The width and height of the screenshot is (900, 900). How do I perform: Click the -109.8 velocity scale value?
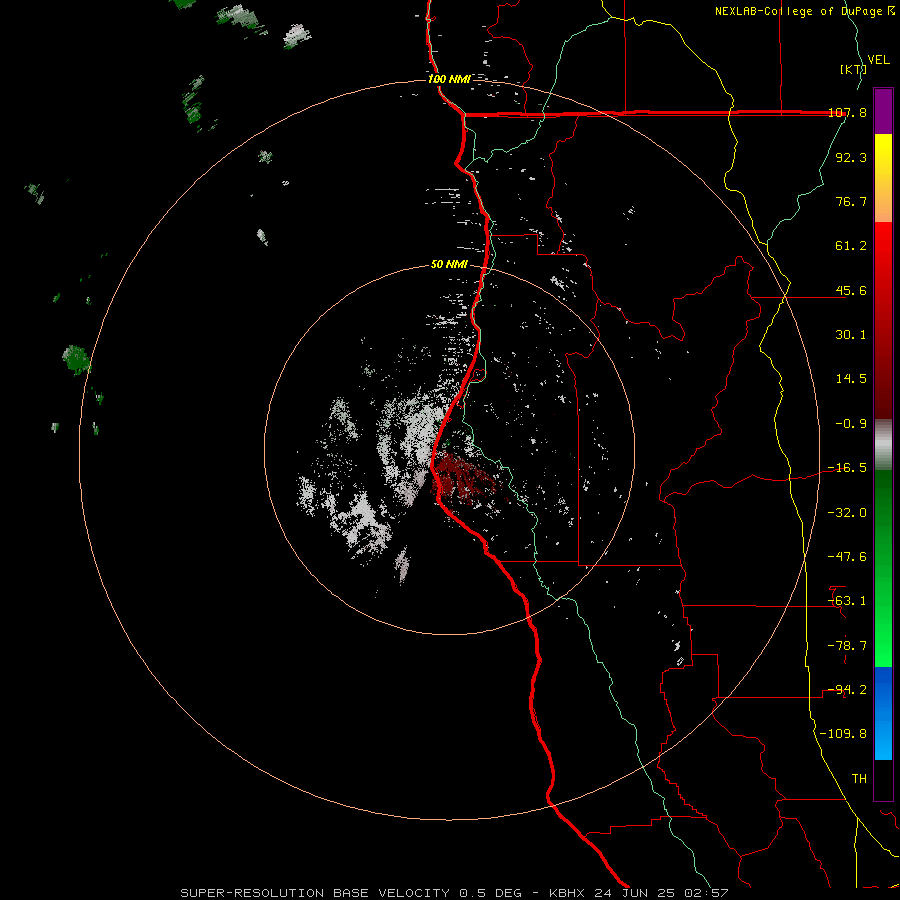pyautogui.click(x=844, y=734)
